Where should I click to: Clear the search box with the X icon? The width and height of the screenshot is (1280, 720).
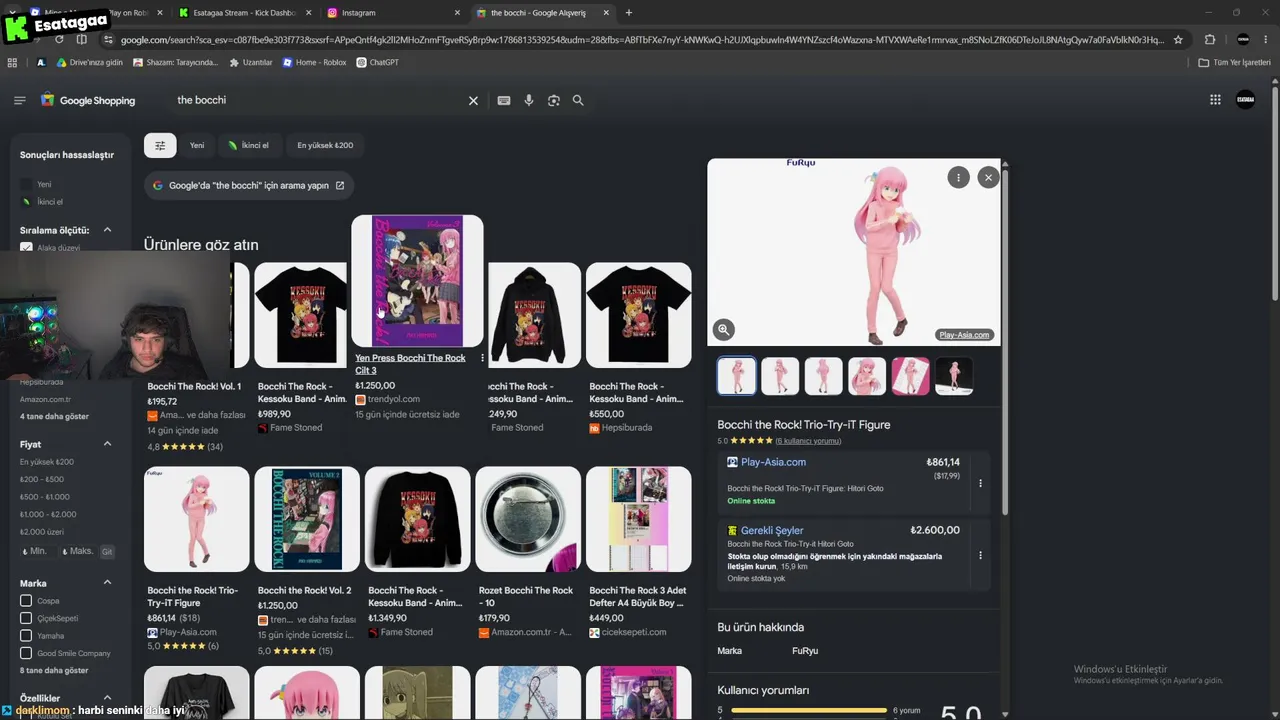coord(474,100)
